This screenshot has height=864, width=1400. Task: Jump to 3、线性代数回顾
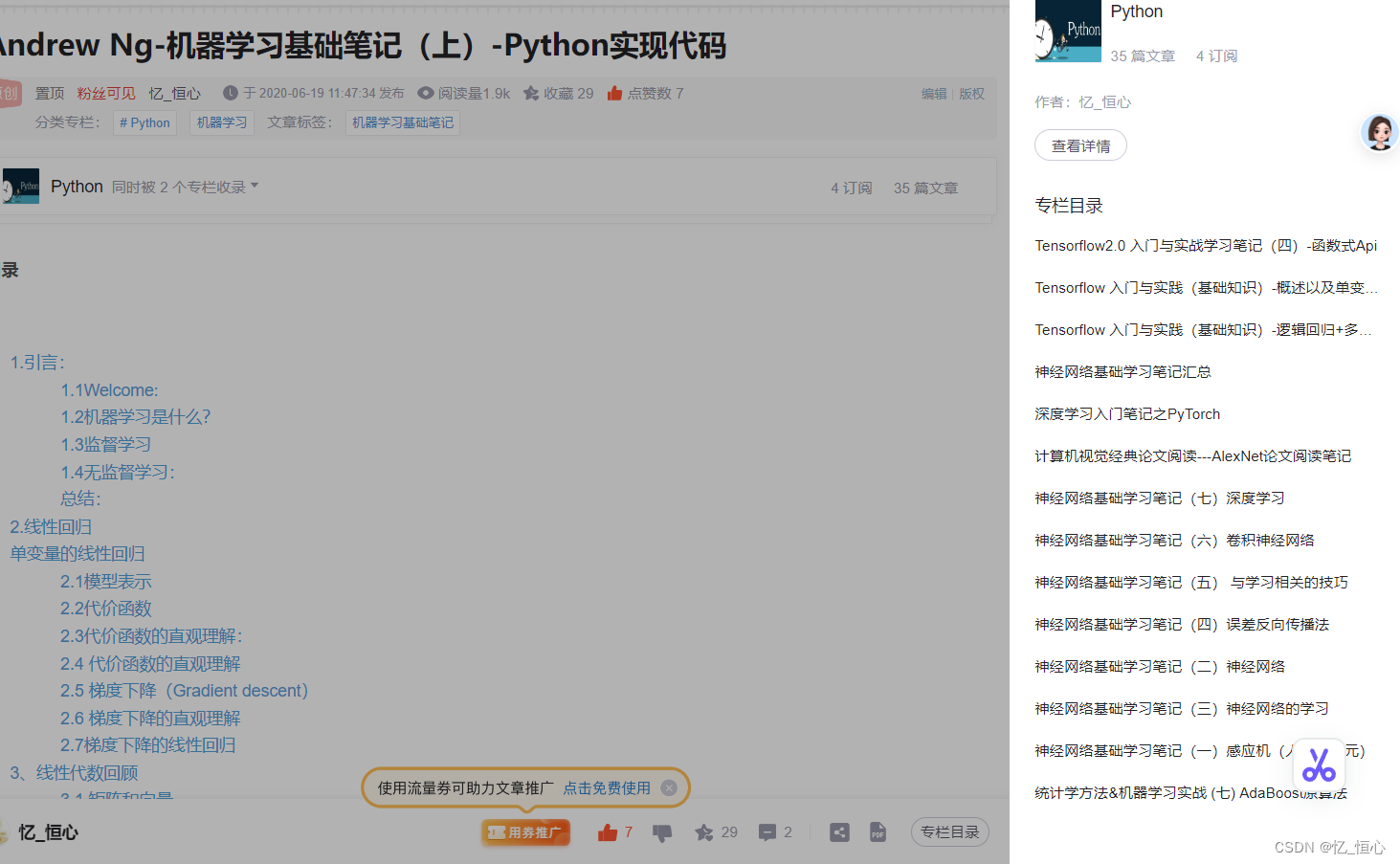point(74,773)
